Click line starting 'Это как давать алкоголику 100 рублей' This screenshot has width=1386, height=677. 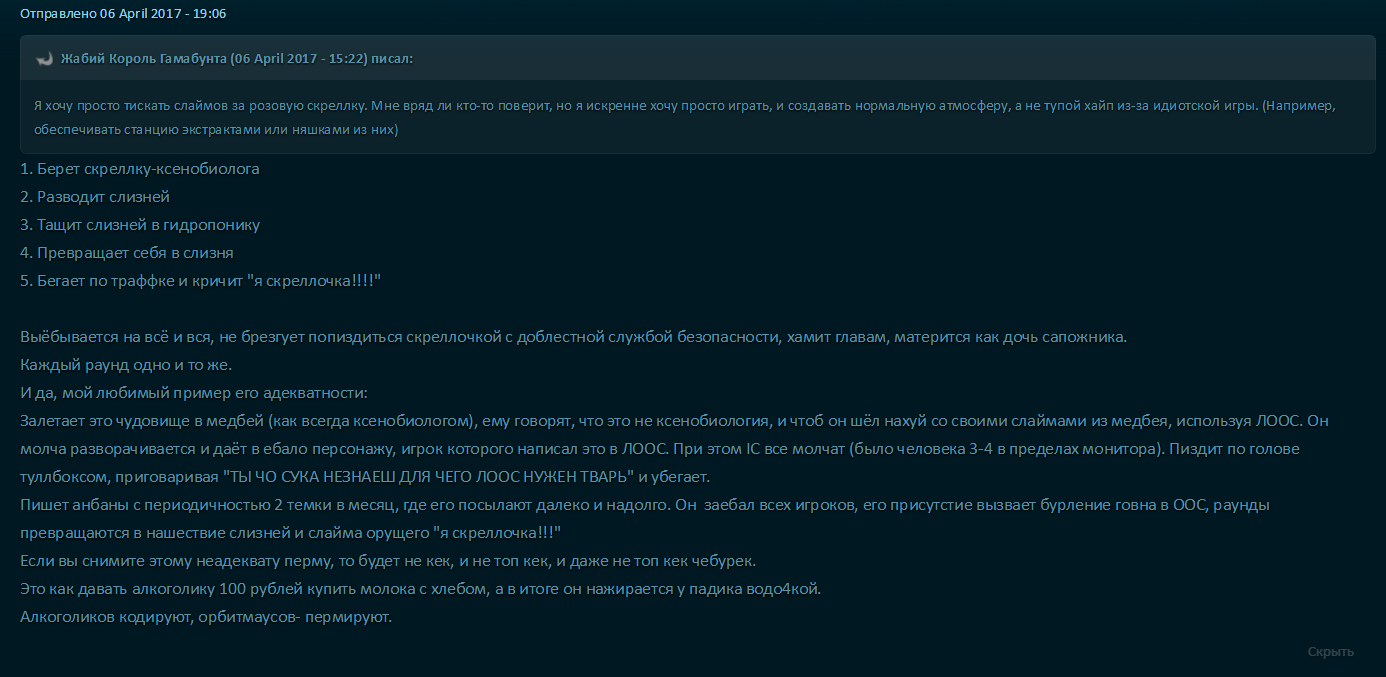click(420, 588)
